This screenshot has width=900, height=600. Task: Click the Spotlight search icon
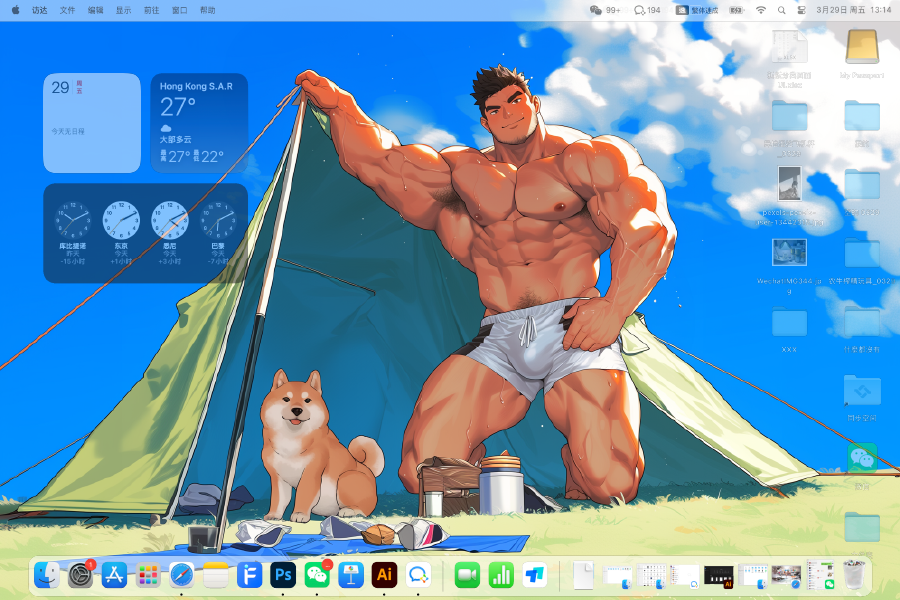(781, 9)
